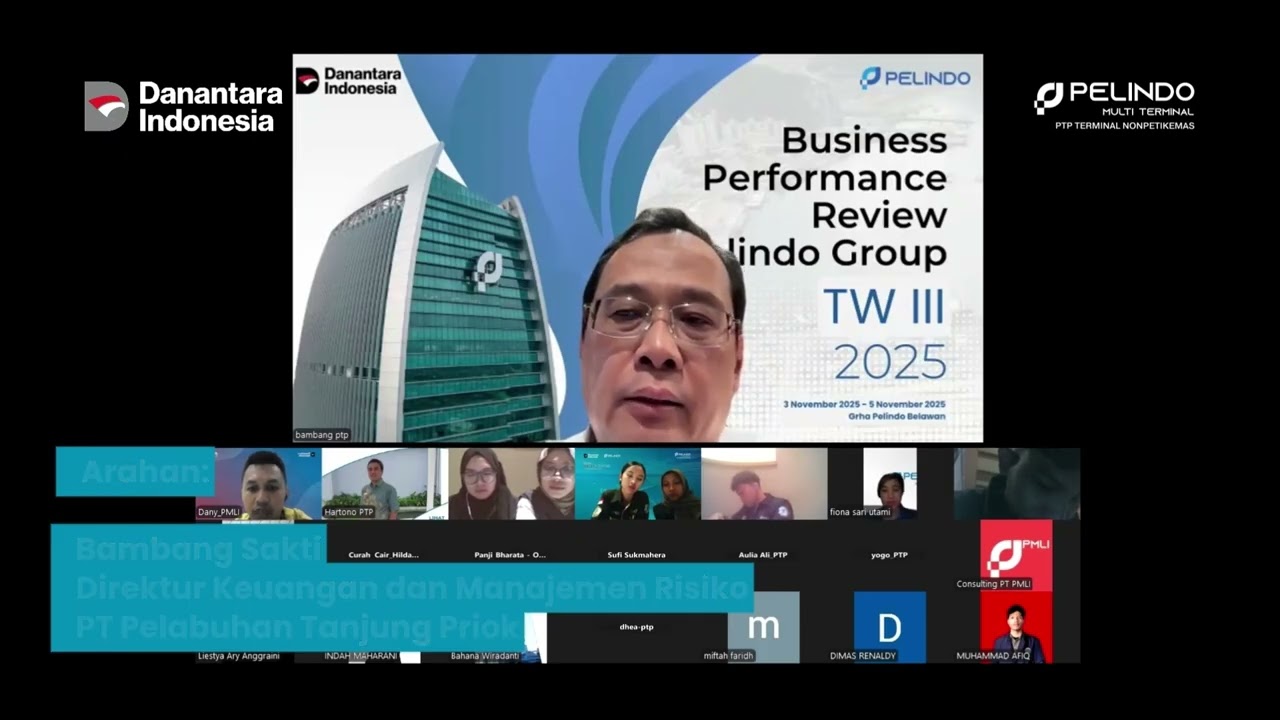Select the 'm' avatar of miftah faridh
Image resolution: width=1280 pixels, height=720 pixels.
(x=764, y=627)
